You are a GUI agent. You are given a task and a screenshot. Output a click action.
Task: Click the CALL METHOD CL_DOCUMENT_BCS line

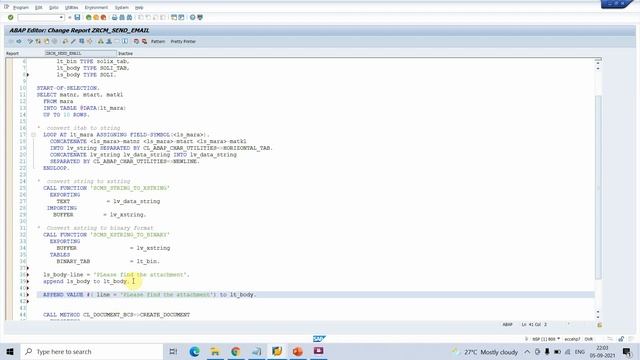pyautogui.click(x=116, y=315)
